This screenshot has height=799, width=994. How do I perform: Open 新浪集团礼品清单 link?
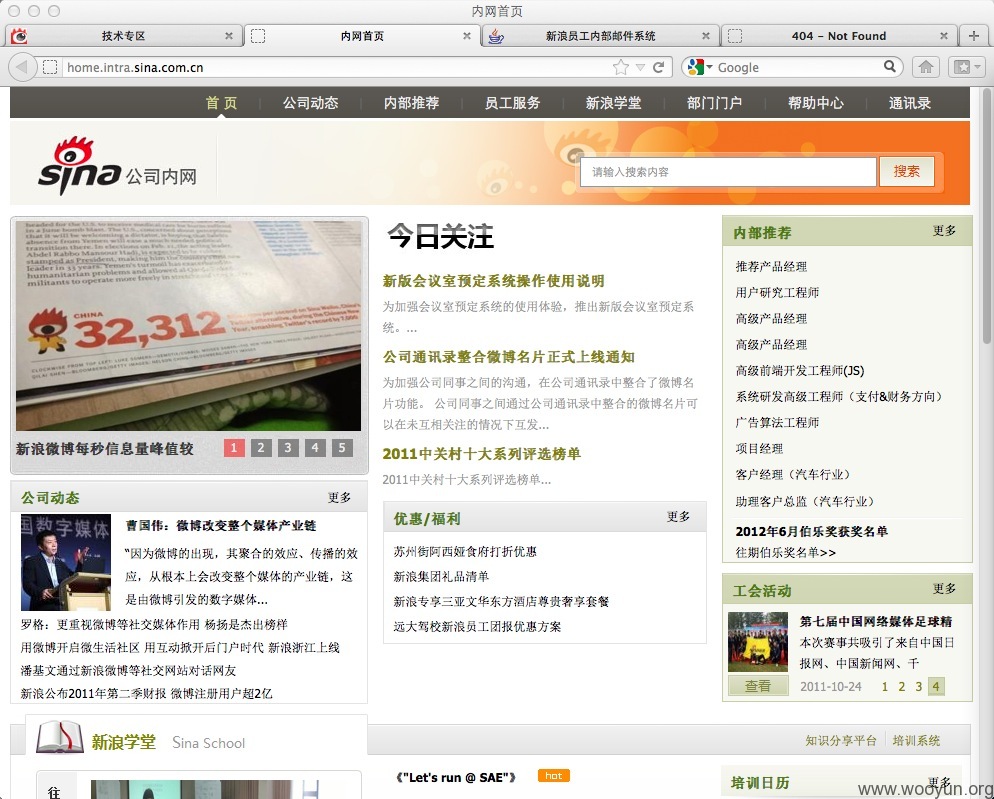click(x=441, y=576)
